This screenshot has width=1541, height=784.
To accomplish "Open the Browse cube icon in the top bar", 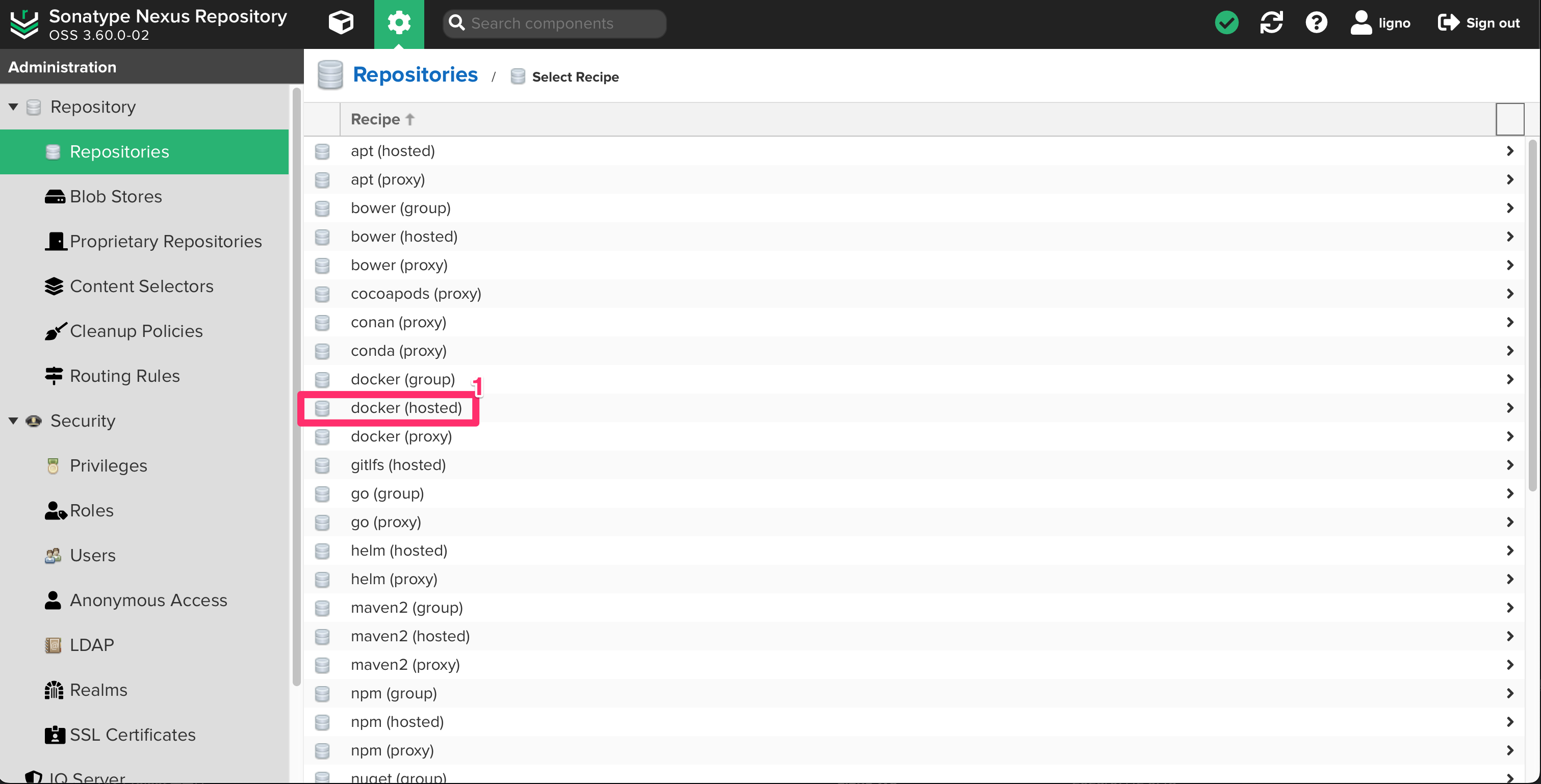I will 341,23.
